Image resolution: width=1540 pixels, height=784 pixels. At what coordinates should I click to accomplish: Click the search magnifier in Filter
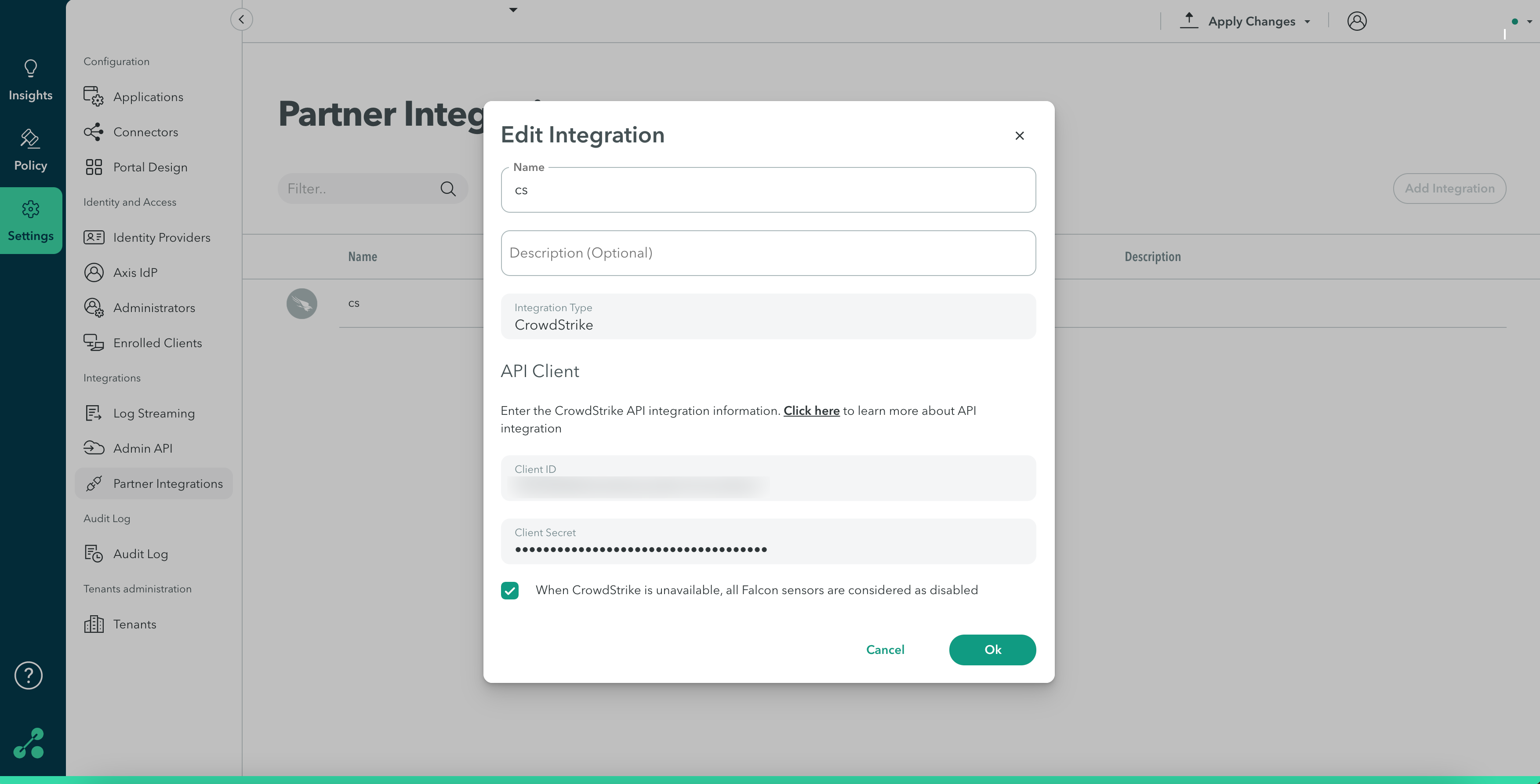click(448, 189)
